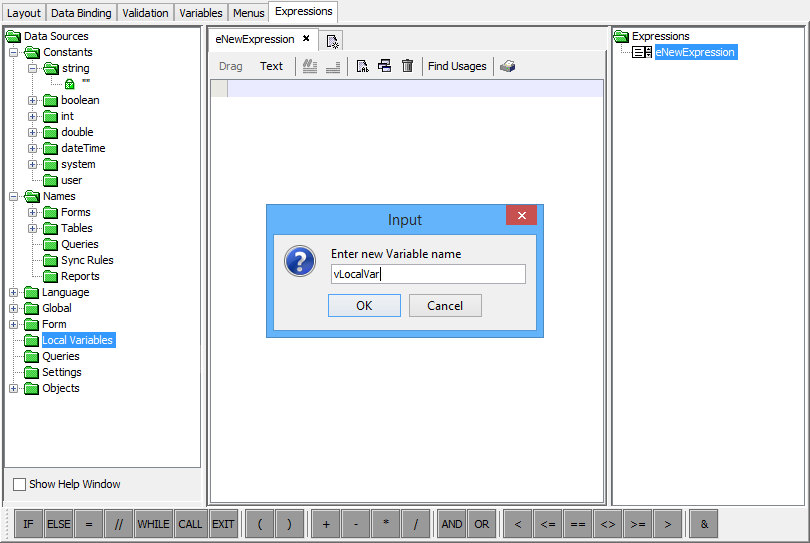The width and height of the screenshot is (810, 543).
Task: Click the Local Variables folder icon
Action: [32, 340]
